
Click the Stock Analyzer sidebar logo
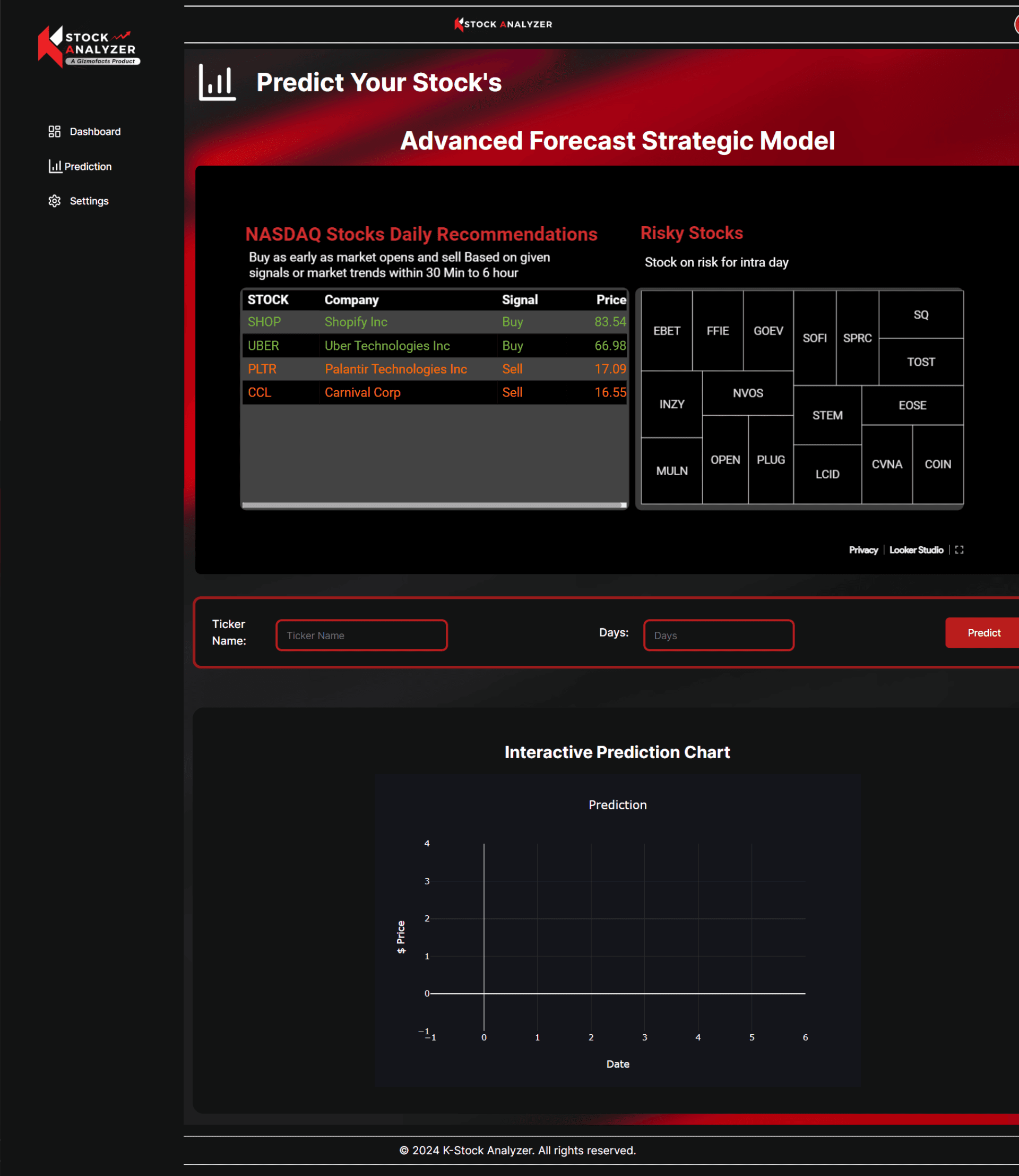[x=88, y=47]
